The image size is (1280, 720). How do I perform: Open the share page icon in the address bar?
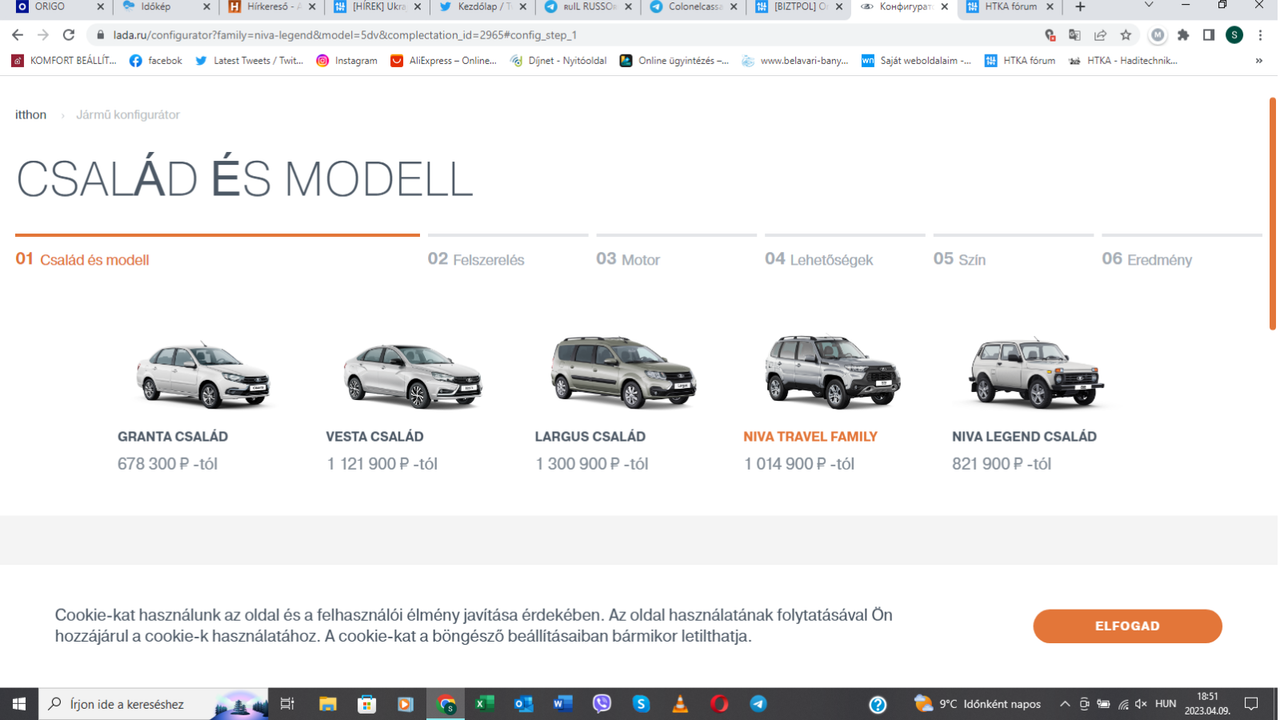(1100, 35)
